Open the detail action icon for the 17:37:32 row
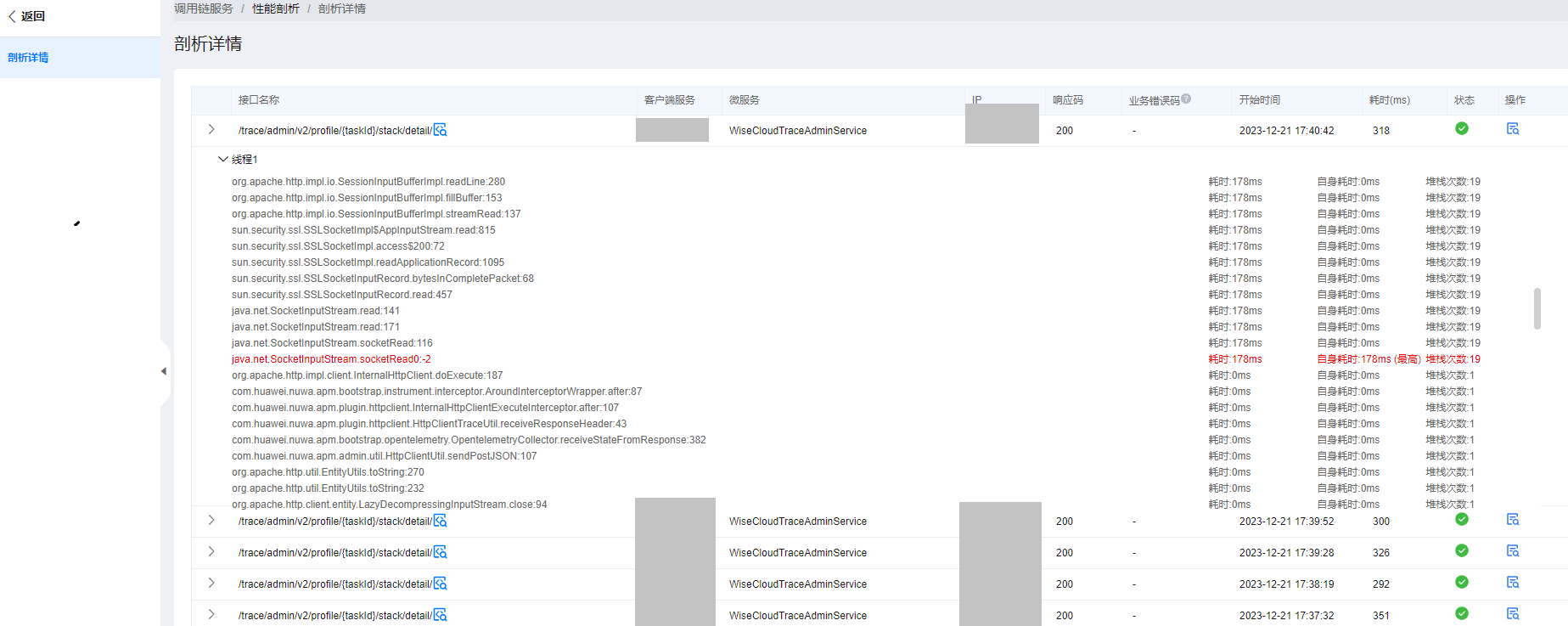 (1512, 614)
